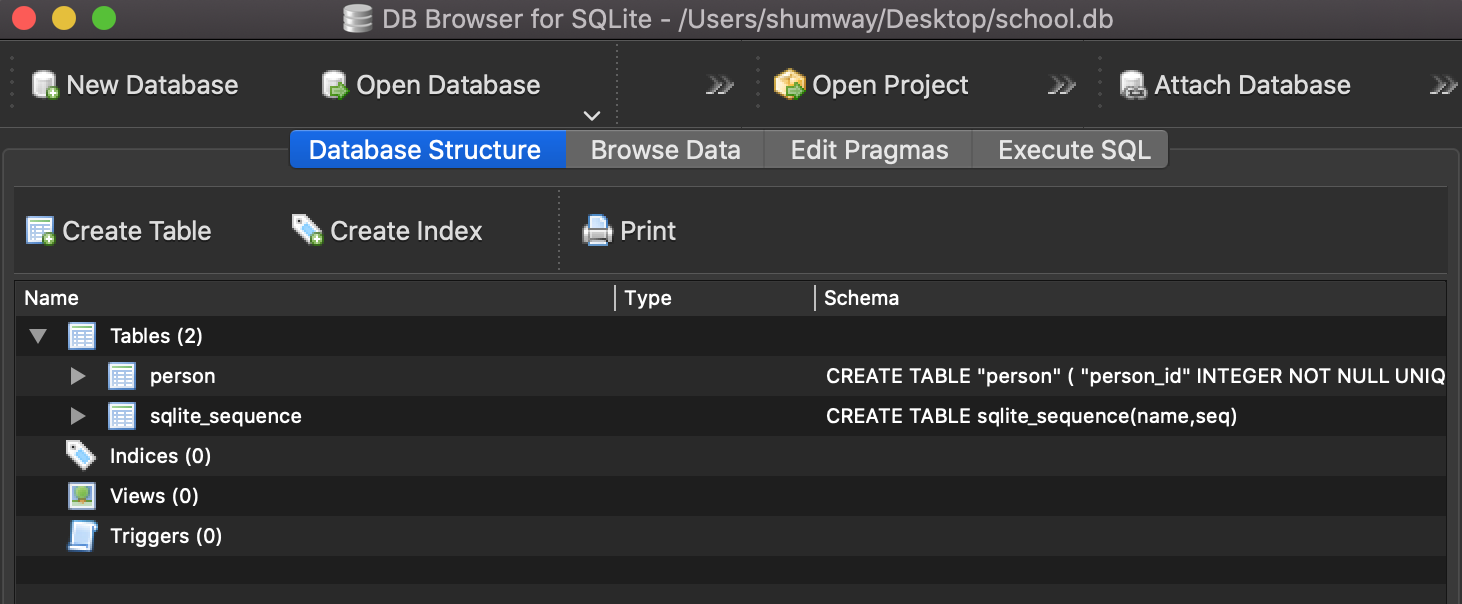Switch to the Database Structure tab
This screenshot has height=604, width=1462.
428,150
